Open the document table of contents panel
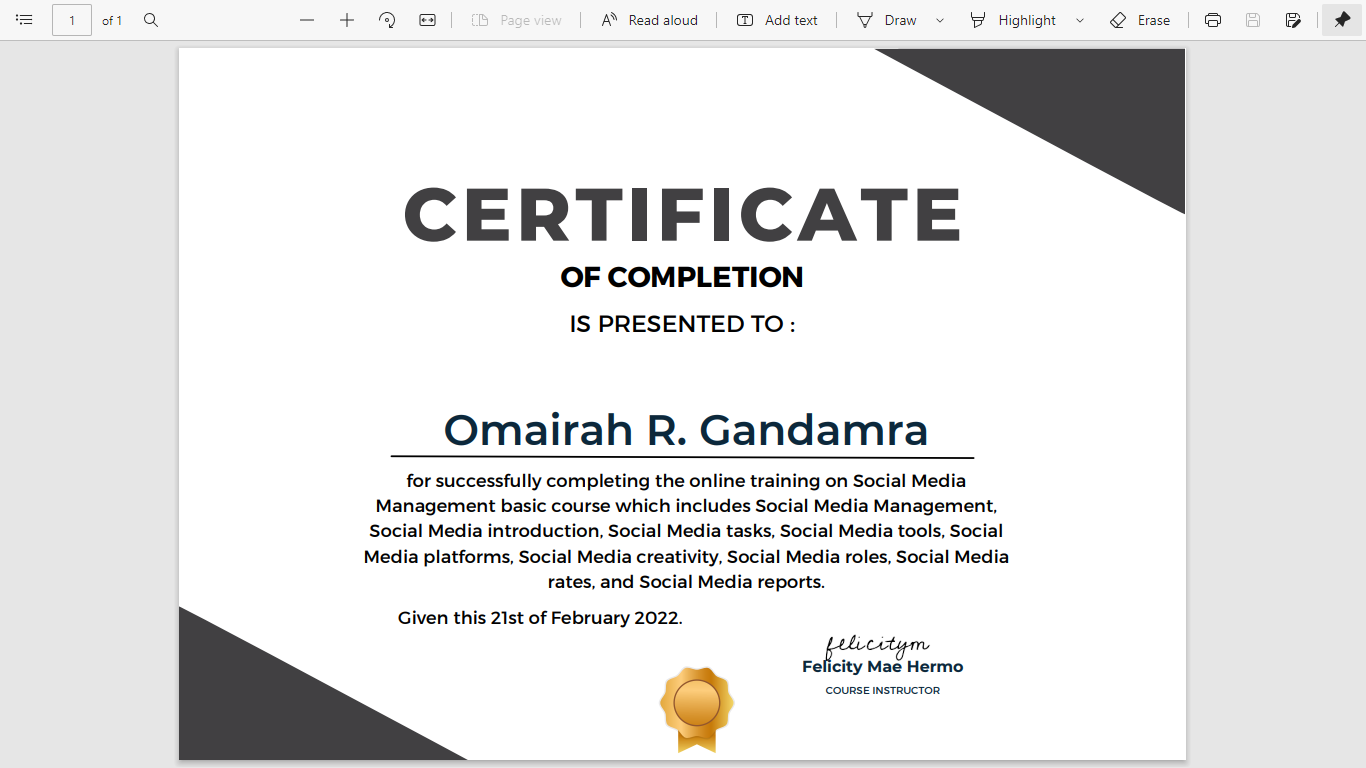The width and height of the screenshot is (1366, 768). [x=24, y=20]
